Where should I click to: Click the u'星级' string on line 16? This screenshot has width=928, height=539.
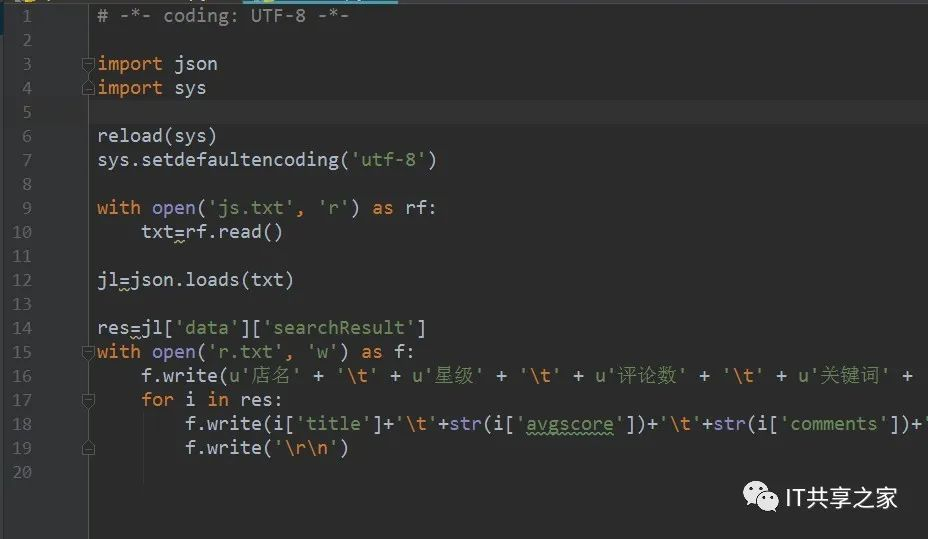pyautogui.click(x=448, y=376)
